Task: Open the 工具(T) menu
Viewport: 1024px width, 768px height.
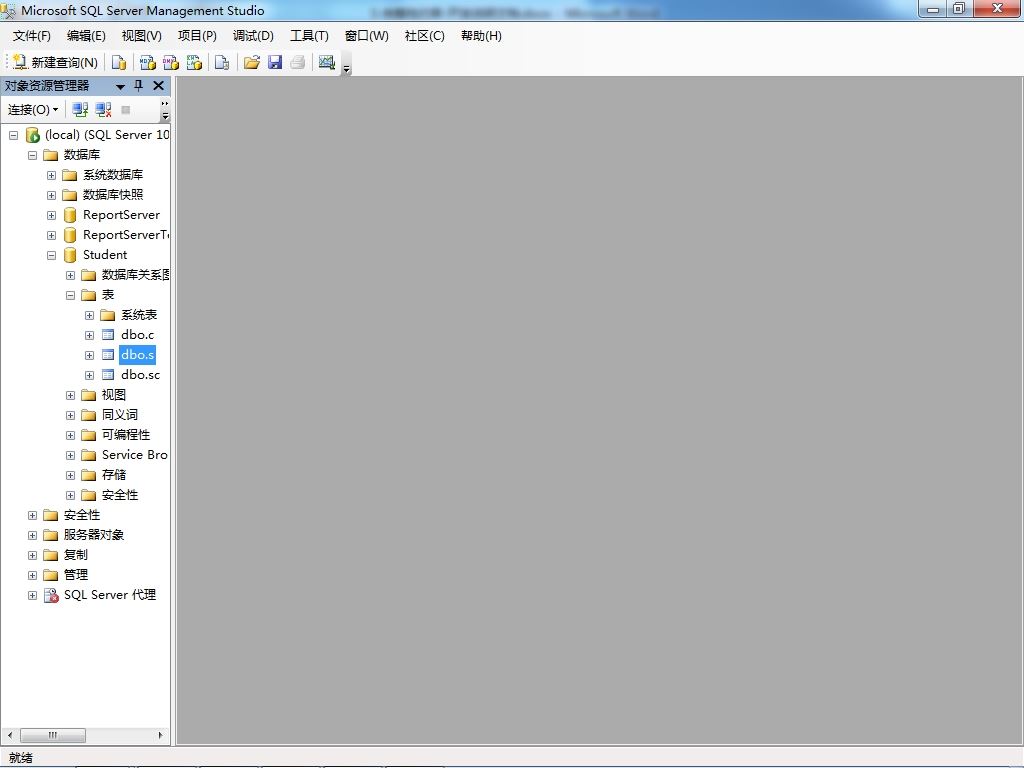Action: pos(310,36)
